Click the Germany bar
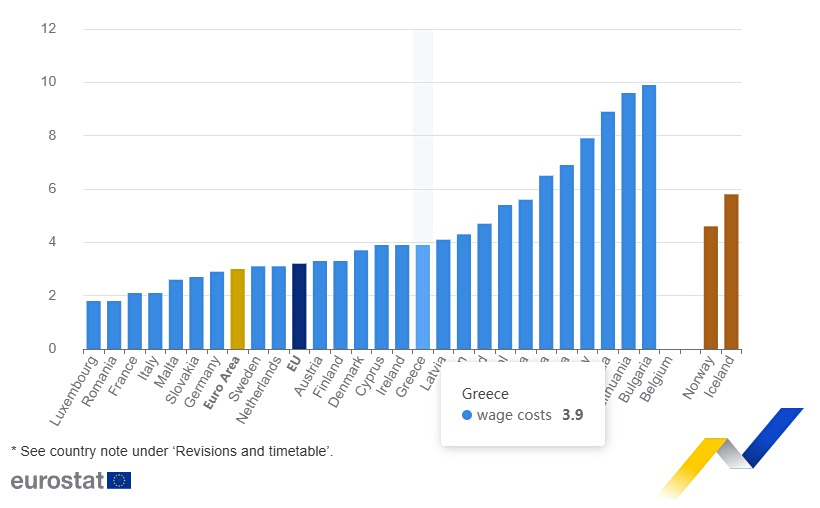 217,310
